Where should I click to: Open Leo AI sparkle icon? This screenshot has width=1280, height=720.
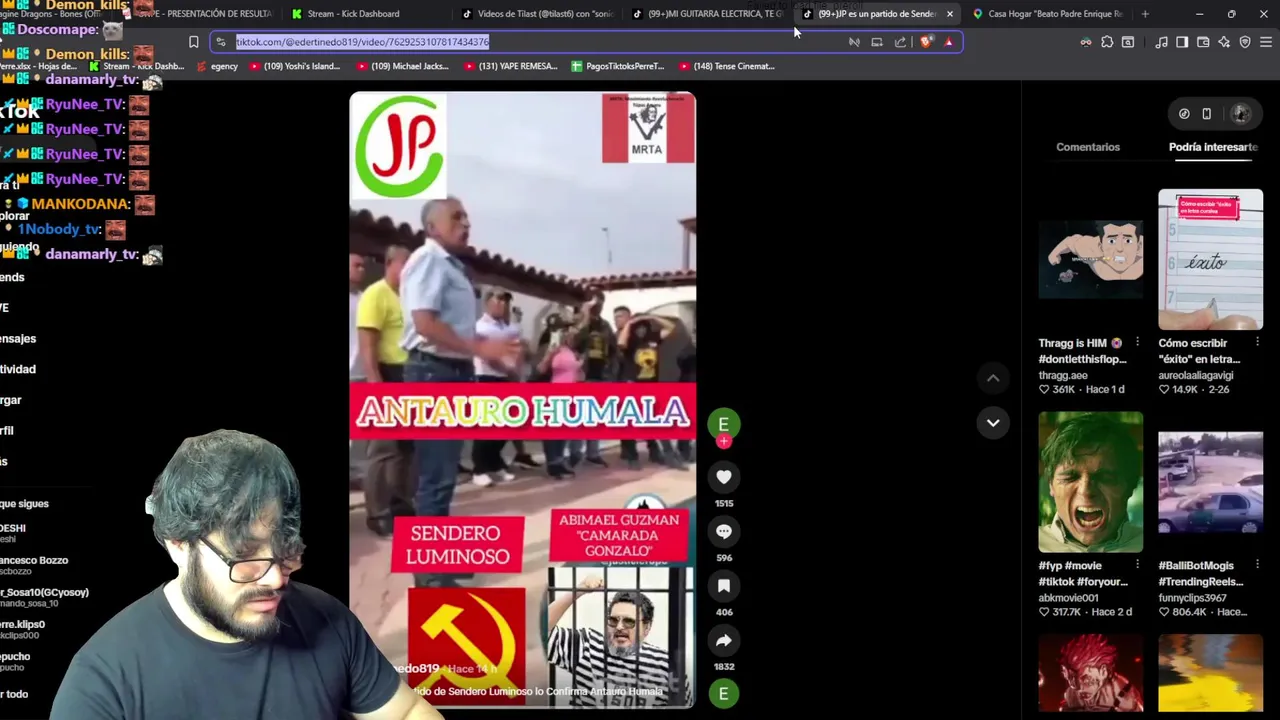(1224, 42)
